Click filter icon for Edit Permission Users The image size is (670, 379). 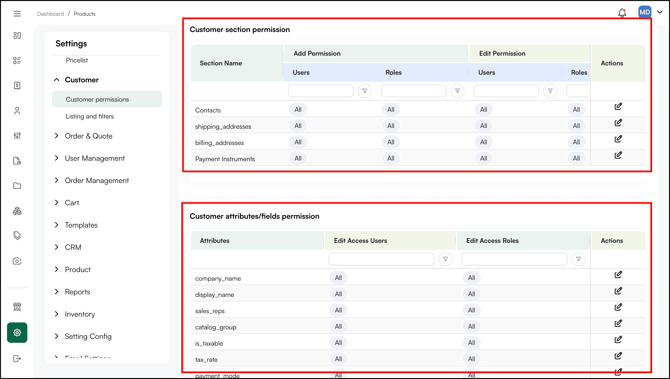click(550, 91)
